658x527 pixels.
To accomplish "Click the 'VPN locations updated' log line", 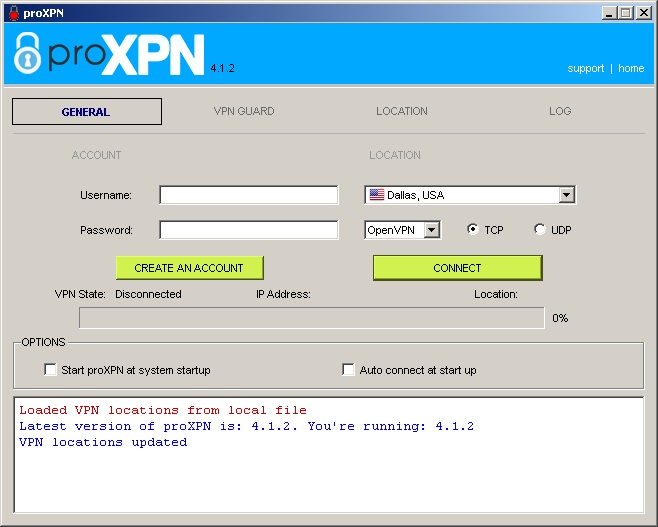I will tap(103, 442).
